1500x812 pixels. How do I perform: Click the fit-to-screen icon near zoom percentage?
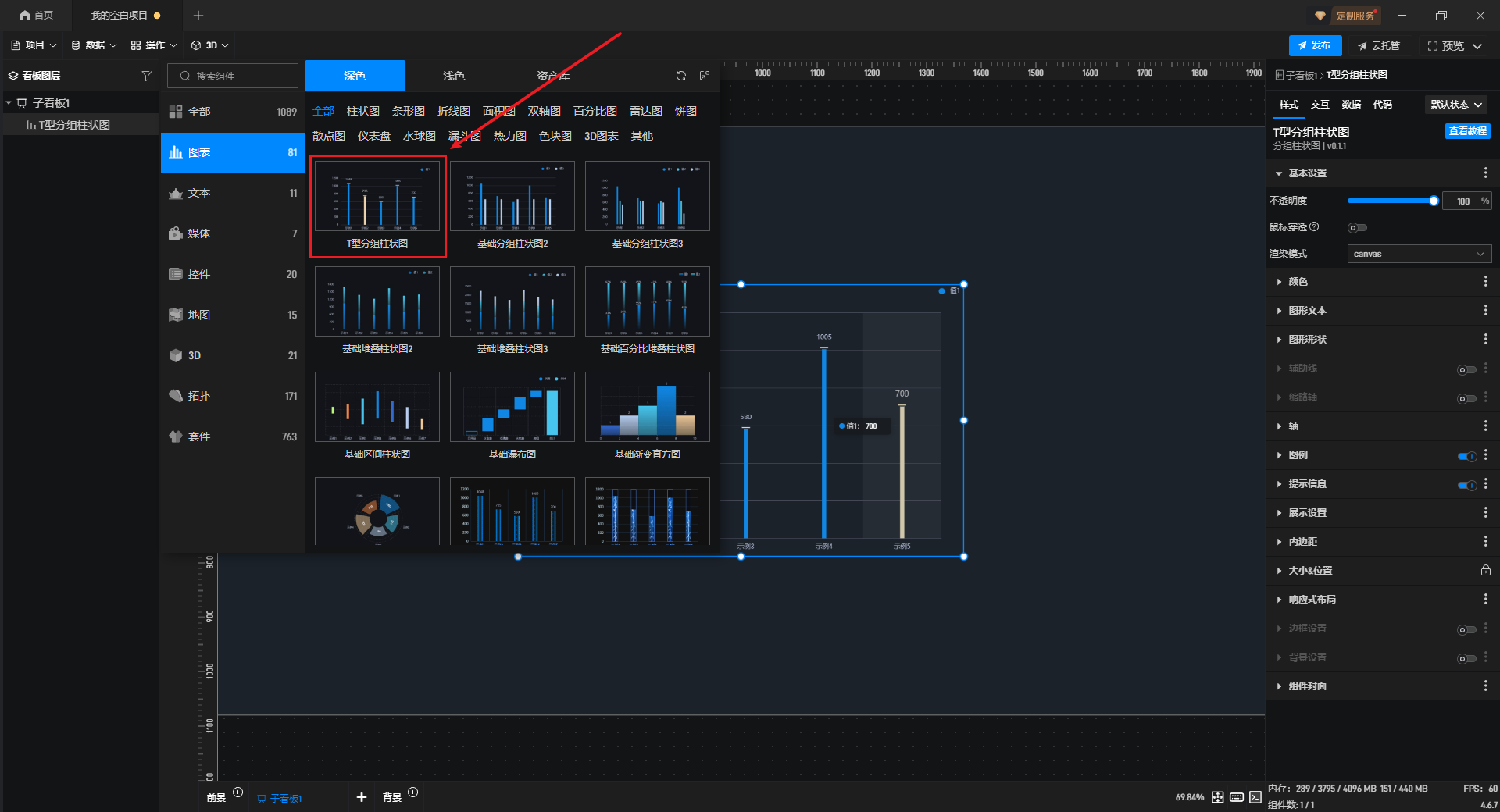(x=1218, y=797)
